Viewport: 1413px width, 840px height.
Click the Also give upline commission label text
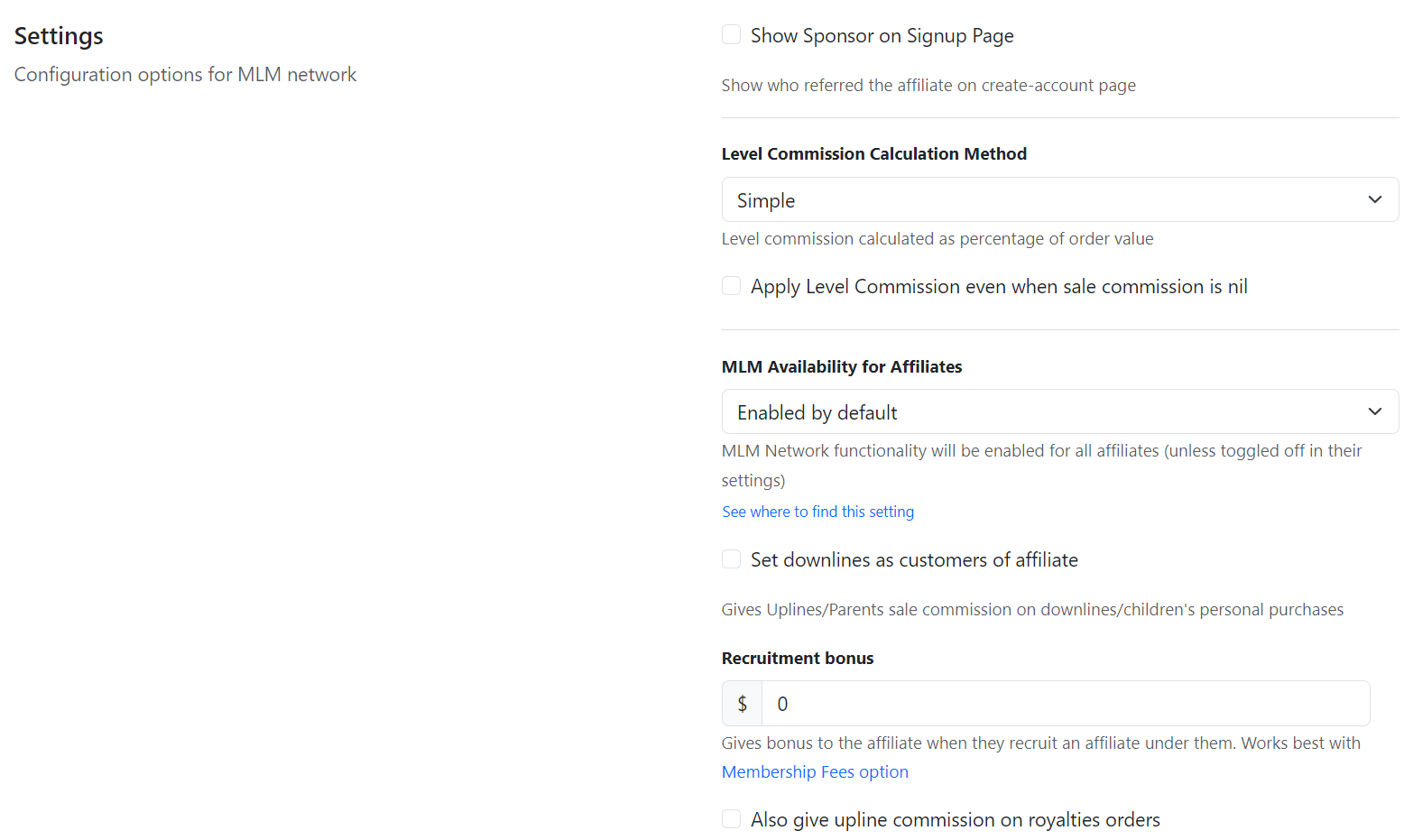coord(955,820)
